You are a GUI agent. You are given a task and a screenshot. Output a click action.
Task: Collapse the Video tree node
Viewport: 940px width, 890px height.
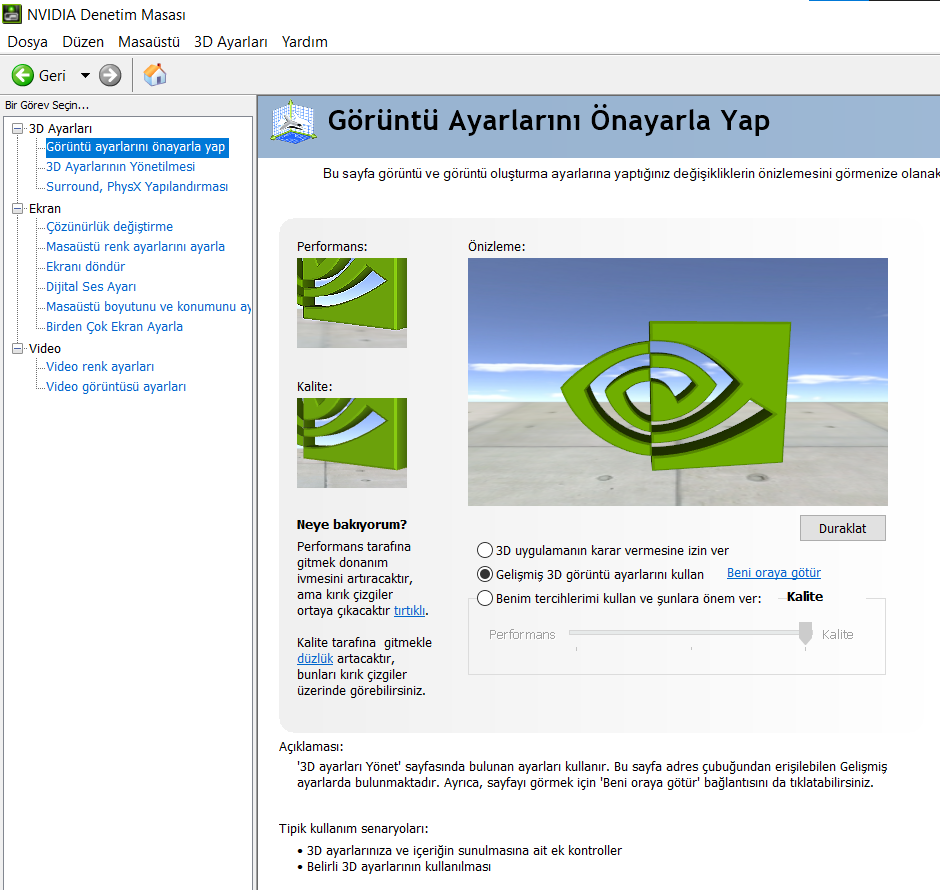(x=18, y=348)
